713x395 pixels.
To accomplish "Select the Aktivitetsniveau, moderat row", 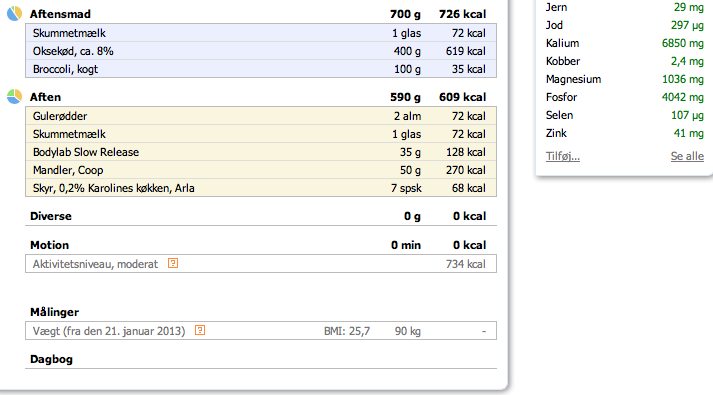I will (x=261, y=264).
